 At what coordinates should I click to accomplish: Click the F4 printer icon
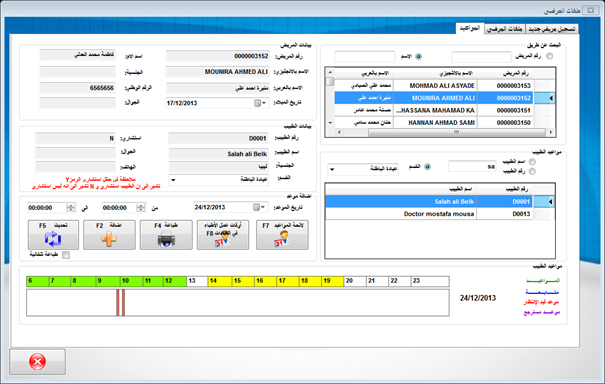click(x=166, y=239)
